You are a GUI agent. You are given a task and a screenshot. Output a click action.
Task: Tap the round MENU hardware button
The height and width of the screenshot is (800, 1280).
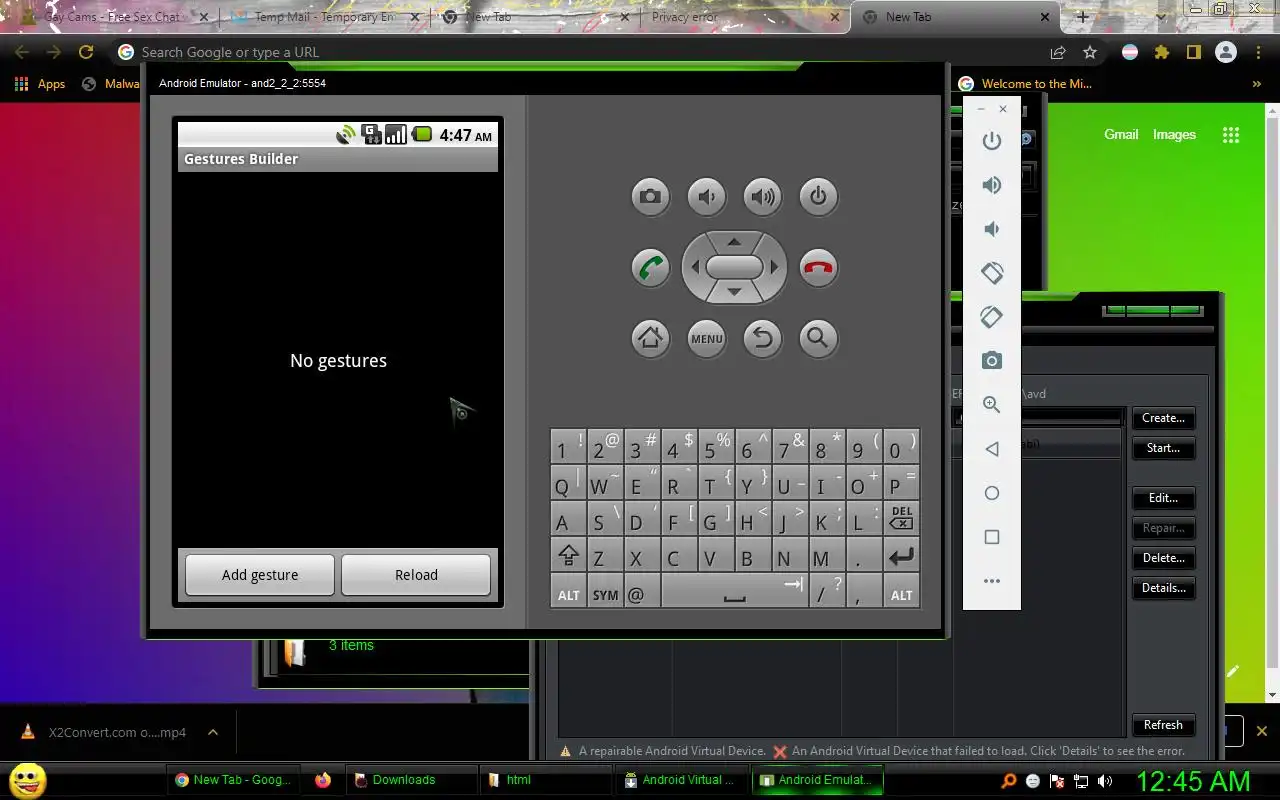click(707, 338)
